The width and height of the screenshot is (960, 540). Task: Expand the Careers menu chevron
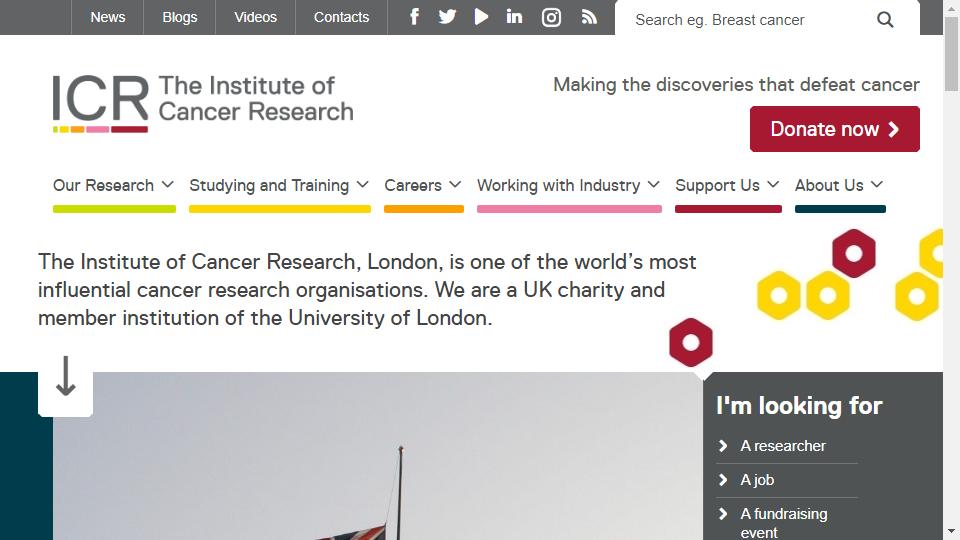click(455, 184)
